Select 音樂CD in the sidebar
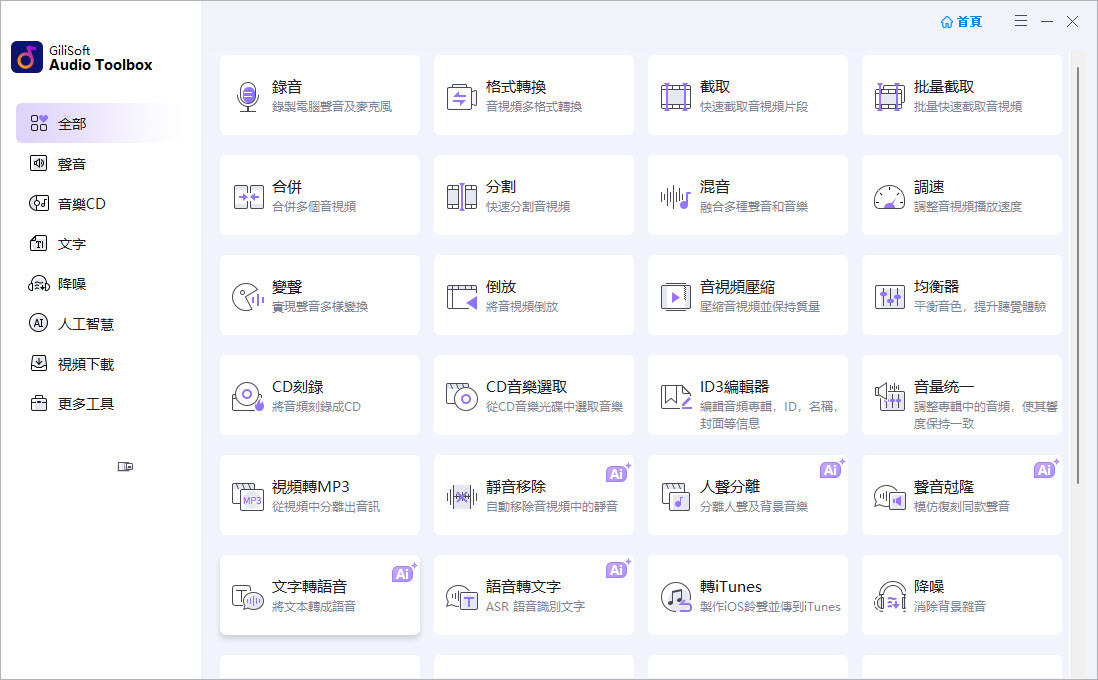1098x680 pixels. click(80, 204)
